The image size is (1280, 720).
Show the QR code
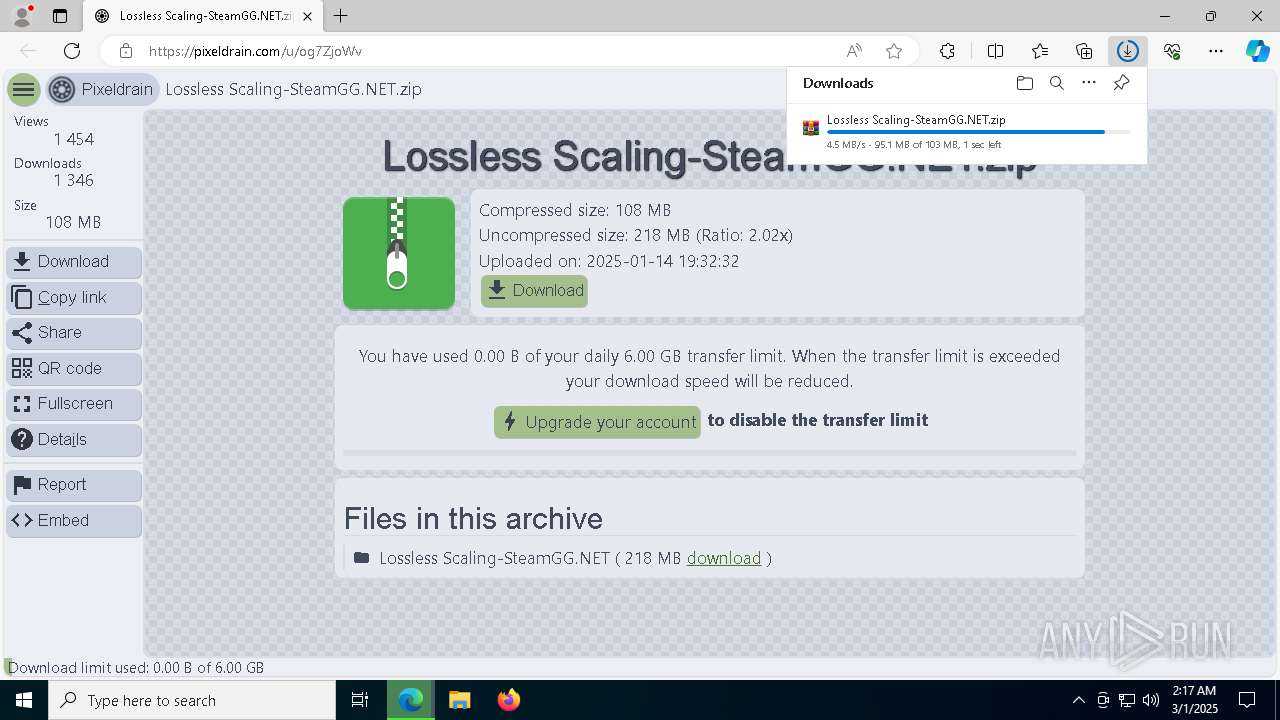coord(74,369)
